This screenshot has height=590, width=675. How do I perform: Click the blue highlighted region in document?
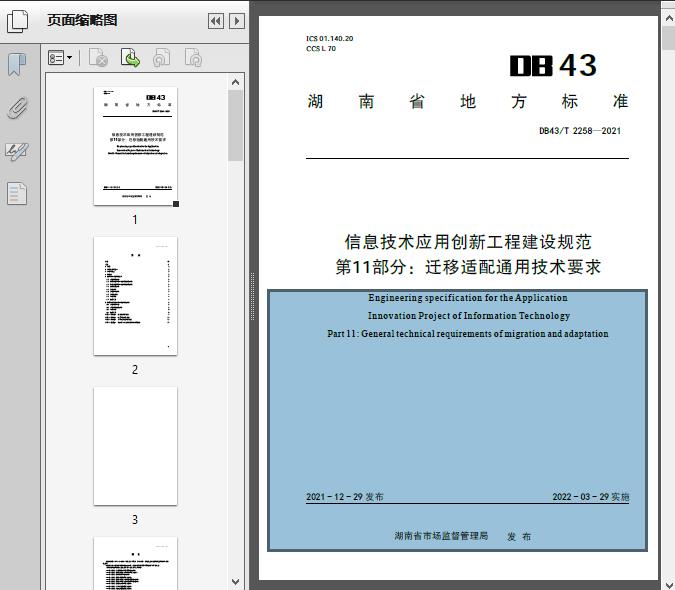point(457,420)
